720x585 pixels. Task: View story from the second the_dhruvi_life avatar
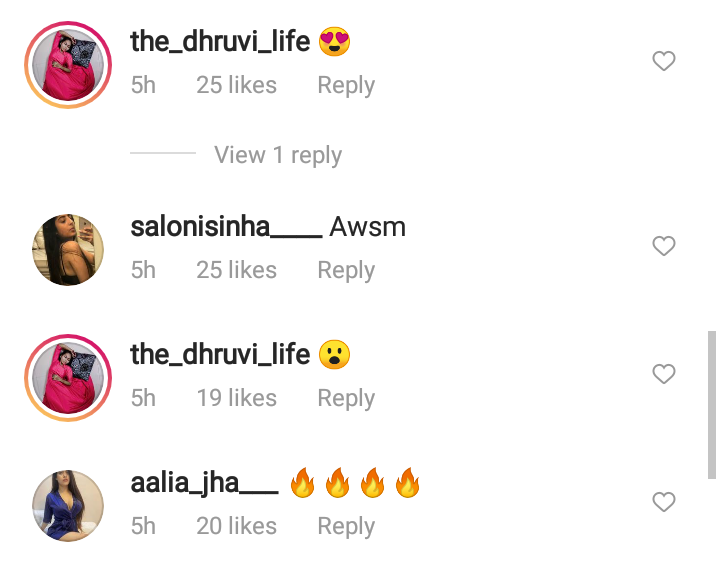click(x=68, y=378)
